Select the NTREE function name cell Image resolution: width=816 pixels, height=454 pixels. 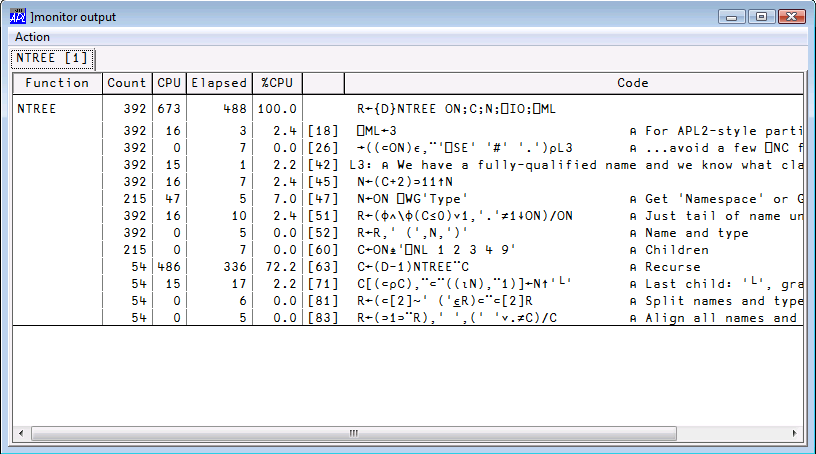[x=37, y=109]
